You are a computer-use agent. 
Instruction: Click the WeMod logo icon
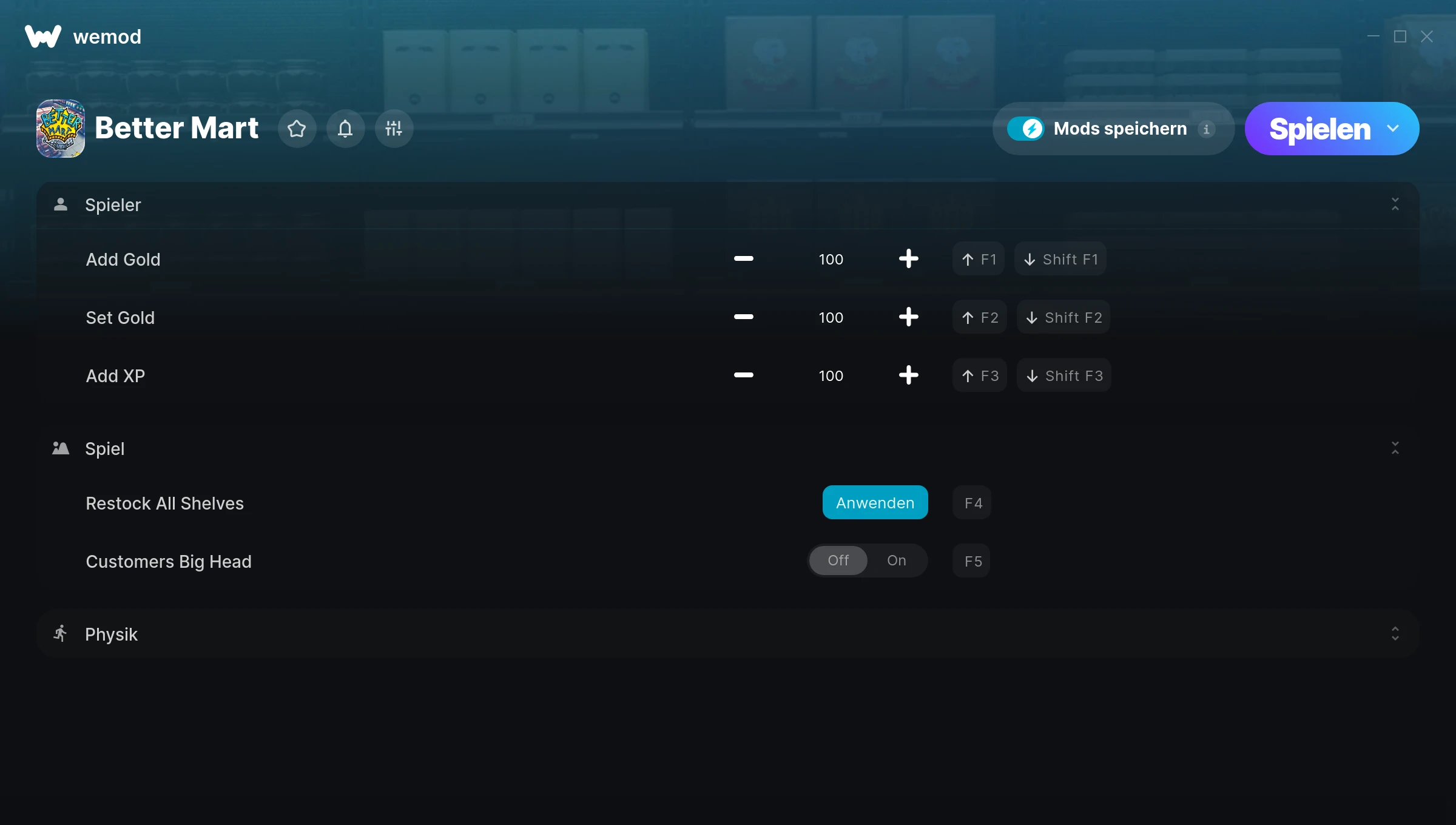(x=43, y=36)
